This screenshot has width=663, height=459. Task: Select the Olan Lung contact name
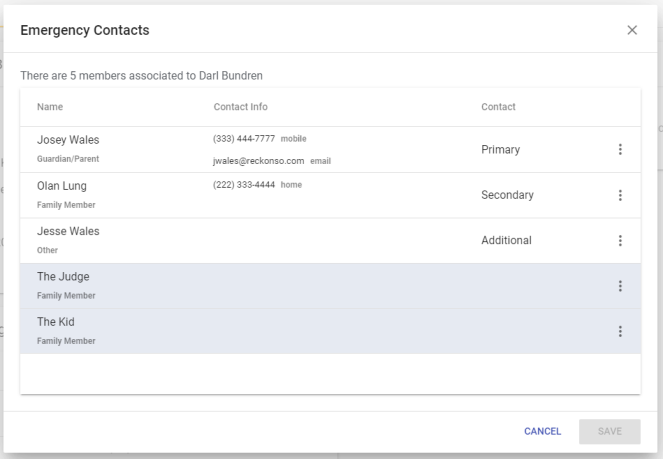point(62,185)
